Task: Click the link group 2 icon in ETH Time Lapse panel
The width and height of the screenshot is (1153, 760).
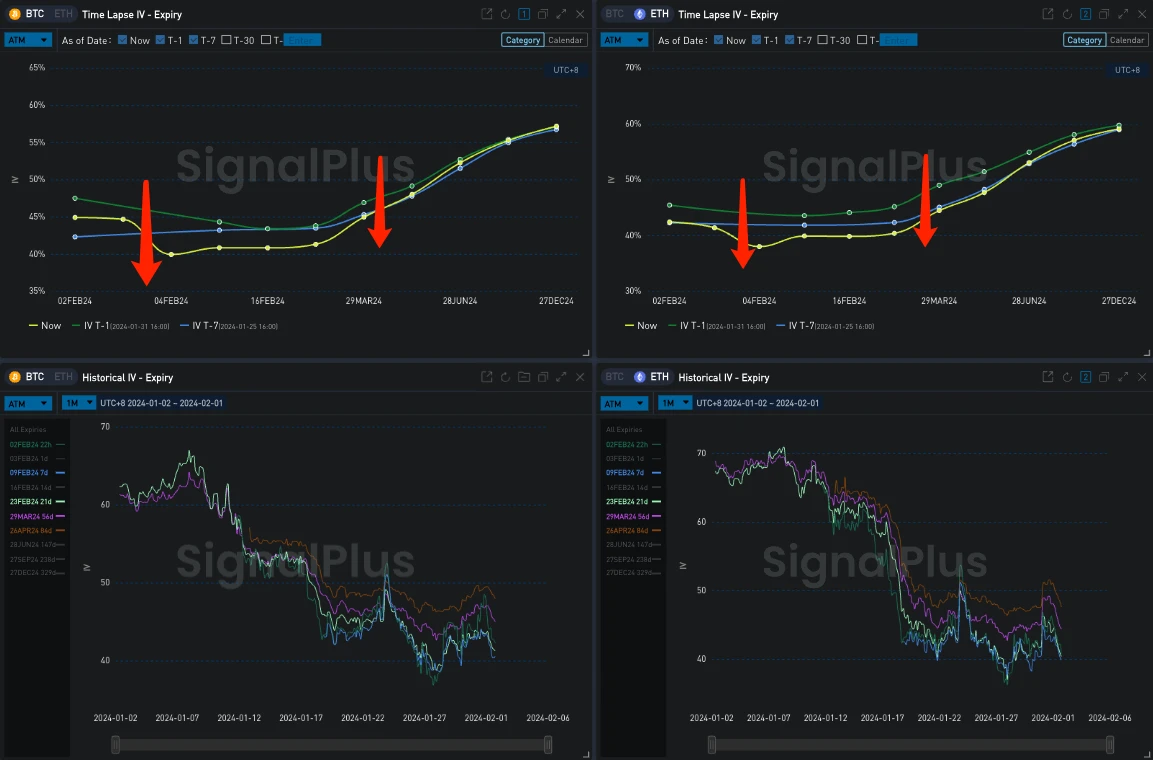Action: click(x=1085, y=14)
